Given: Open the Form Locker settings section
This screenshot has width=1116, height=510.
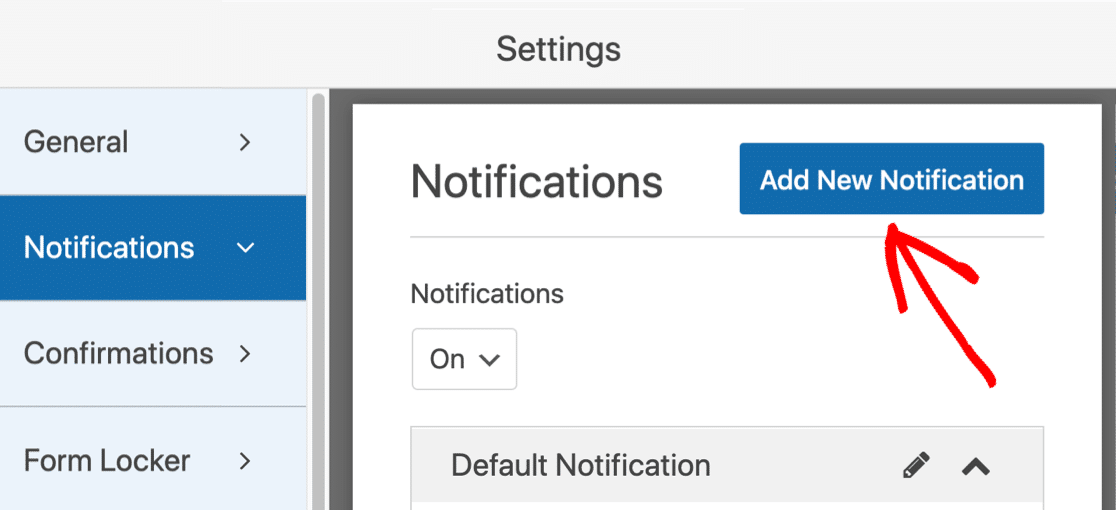Looking at the screenshot, I should point(153,459).
